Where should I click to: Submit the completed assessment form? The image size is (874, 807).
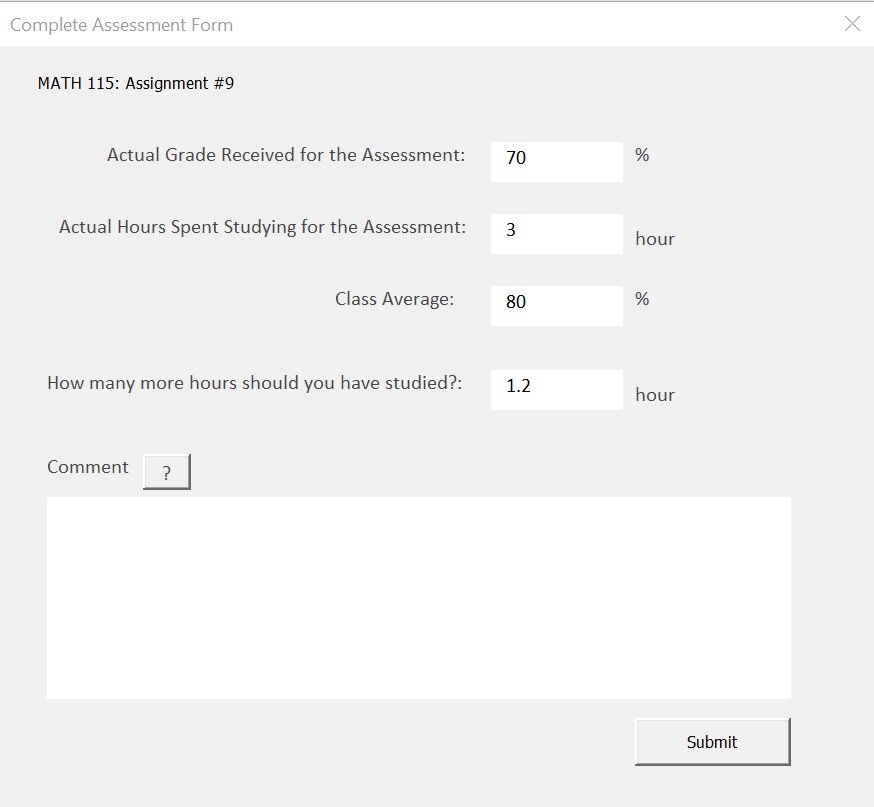tap(711, 741)
